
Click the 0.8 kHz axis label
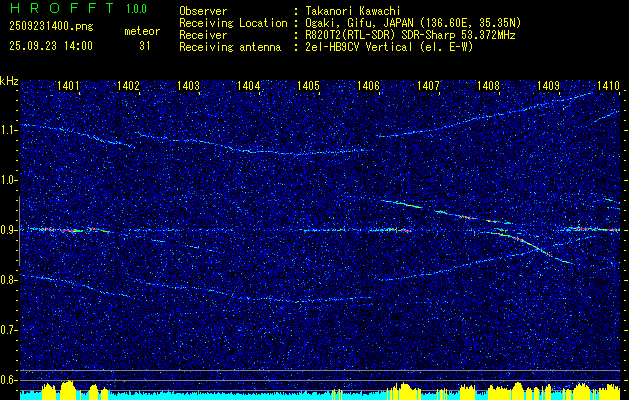9,280
